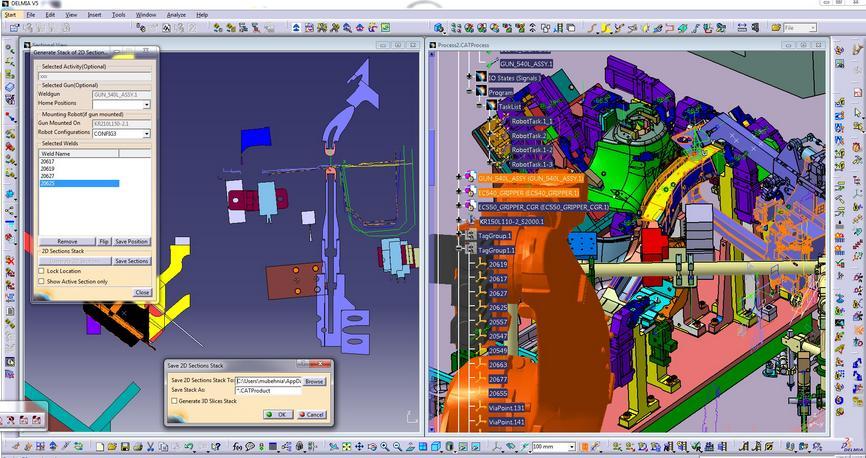Click the IO States (Signals) node icon
The height and width of the screenshot is (458, 866).
pos(480,77)
